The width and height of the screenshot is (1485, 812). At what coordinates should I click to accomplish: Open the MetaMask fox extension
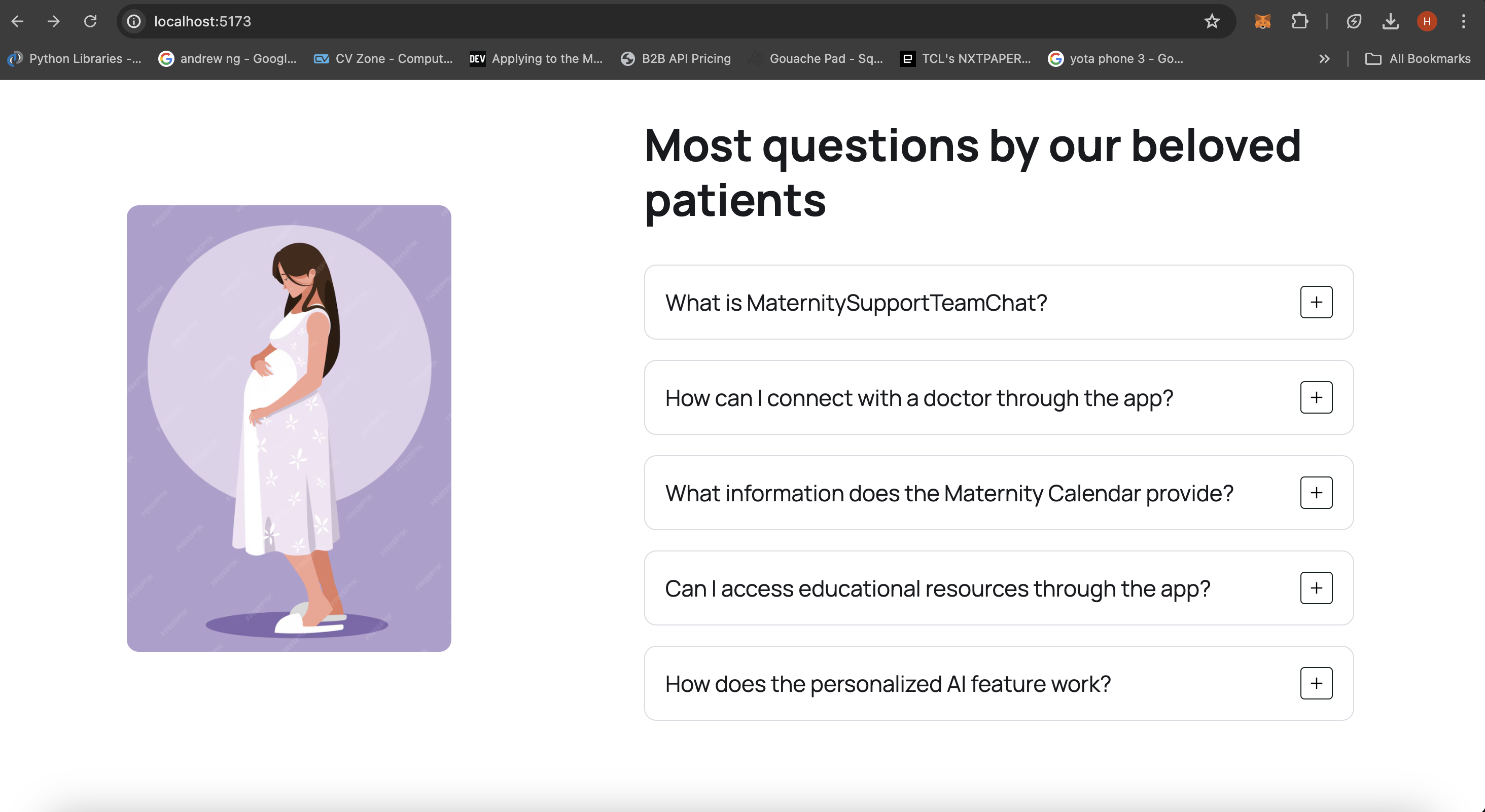[1262, 21]
